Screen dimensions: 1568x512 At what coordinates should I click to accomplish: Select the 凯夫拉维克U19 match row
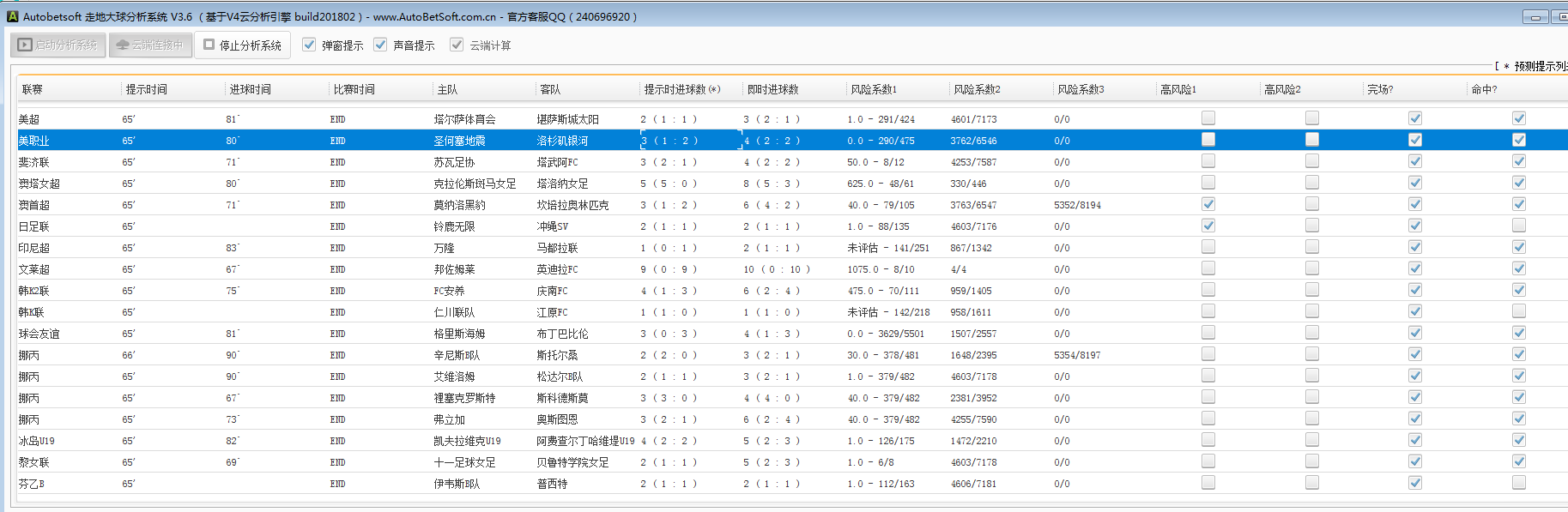click(x=467, y=441)
